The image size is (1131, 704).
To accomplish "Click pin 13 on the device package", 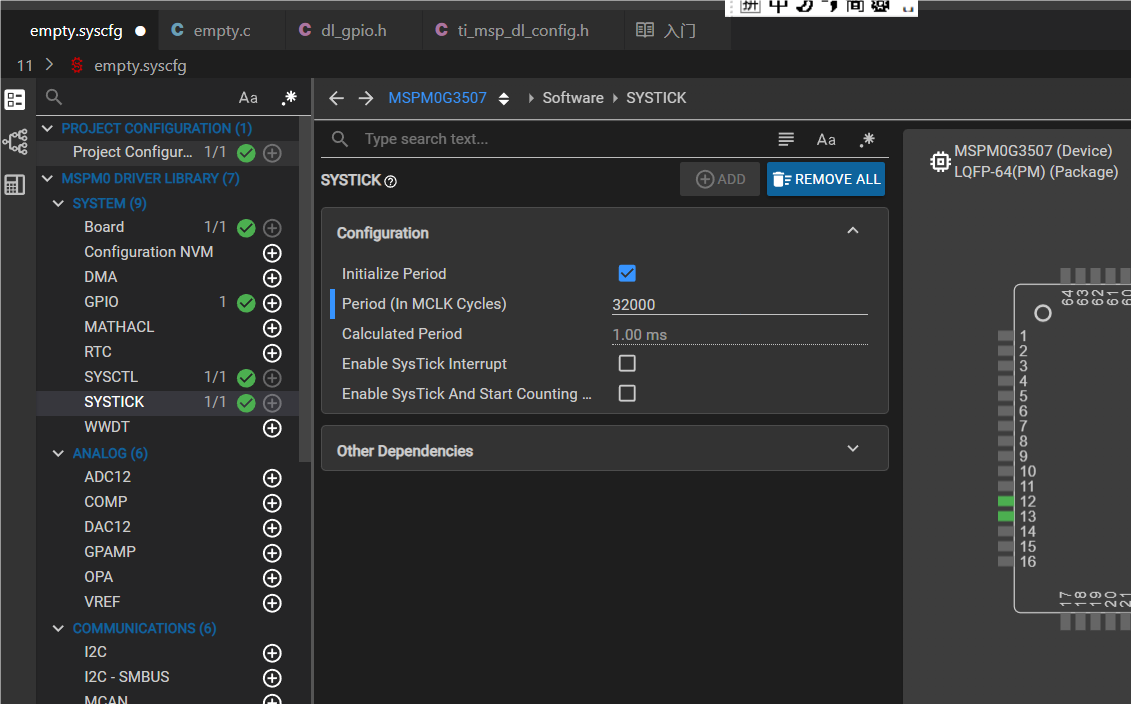I will coord(1005,516).
